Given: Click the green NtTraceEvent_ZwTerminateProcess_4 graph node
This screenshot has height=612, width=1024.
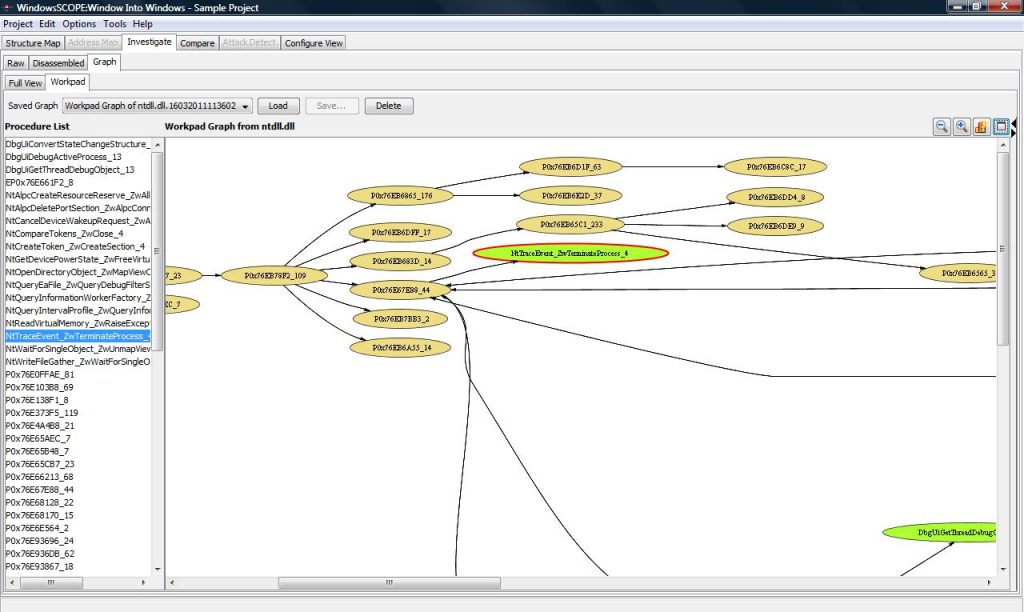Looking at the screenshot, I should click(x=570, y=253).
